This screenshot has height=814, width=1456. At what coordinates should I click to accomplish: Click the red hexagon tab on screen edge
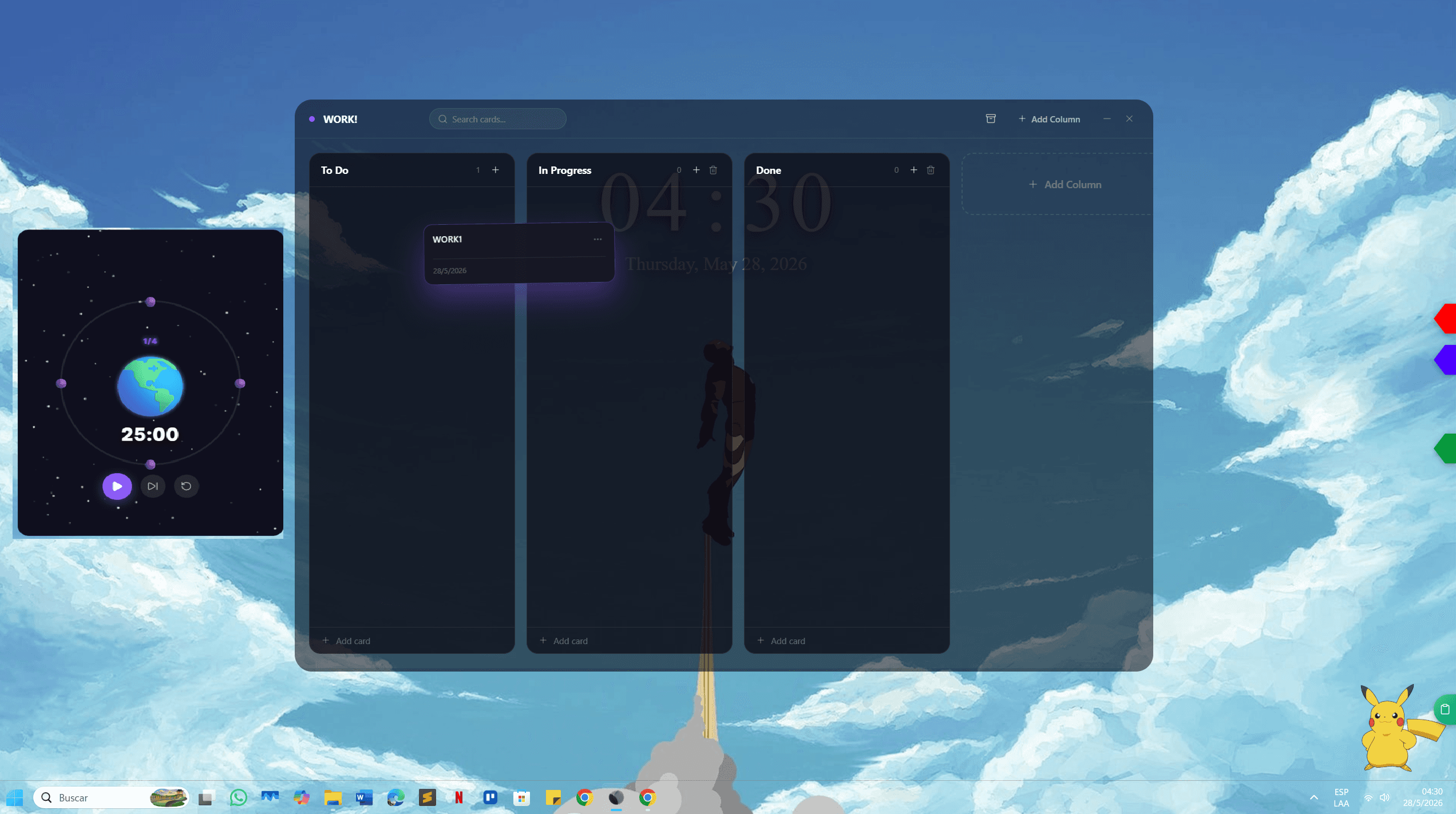pyautogui.click(x=1446, y=318)
